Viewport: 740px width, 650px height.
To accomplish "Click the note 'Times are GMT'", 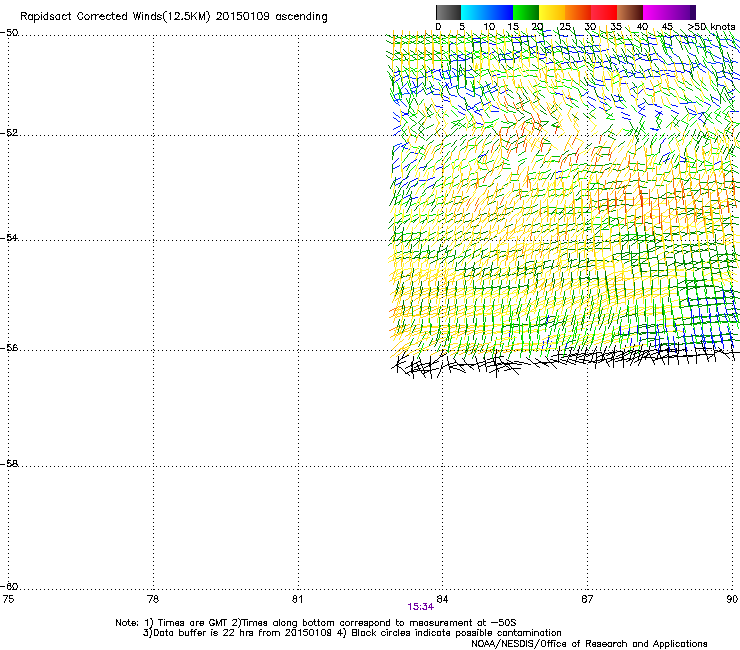I will [193, 623].
